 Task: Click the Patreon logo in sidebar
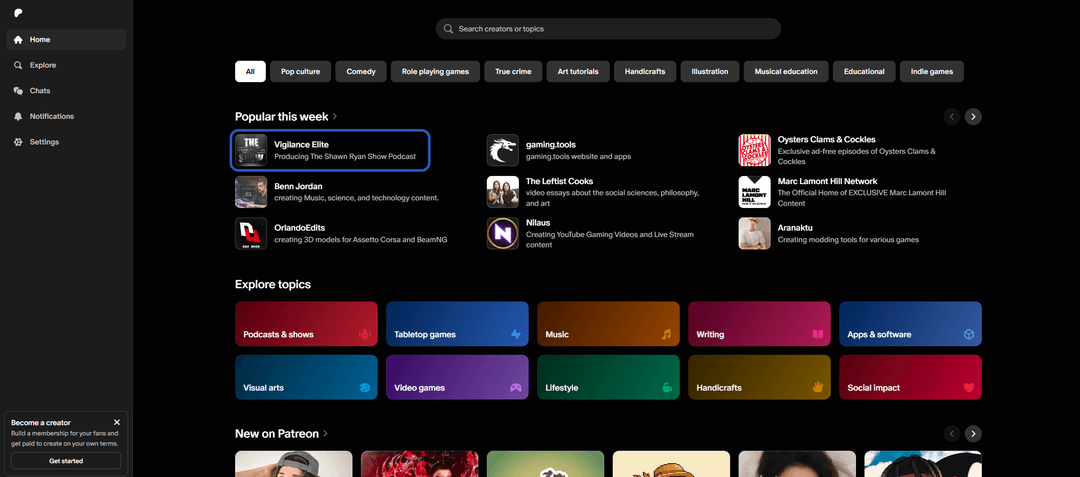tap(17, 12)
